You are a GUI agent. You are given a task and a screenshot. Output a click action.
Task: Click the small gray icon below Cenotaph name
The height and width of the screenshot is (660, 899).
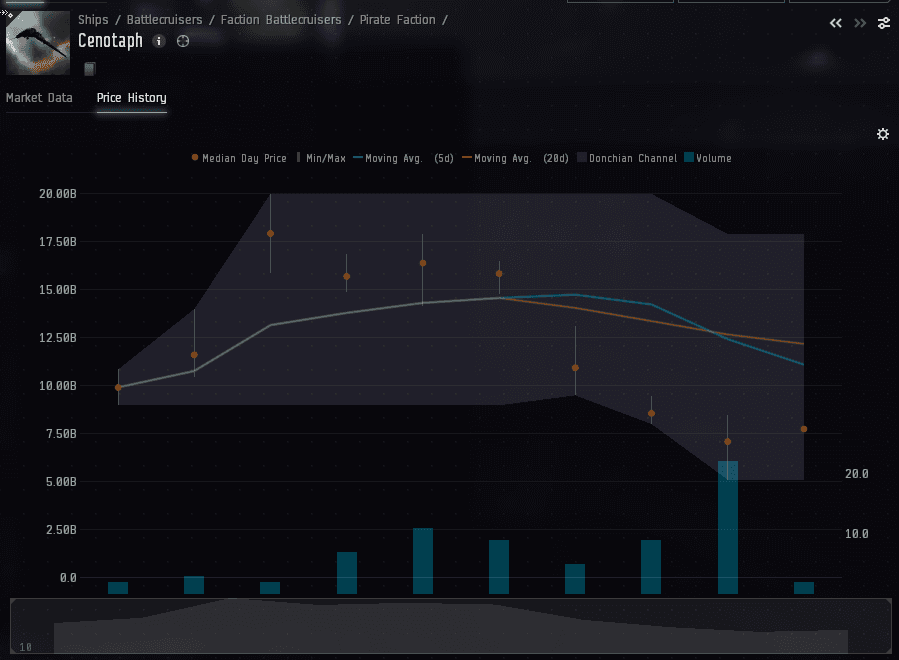coord(90,68)
